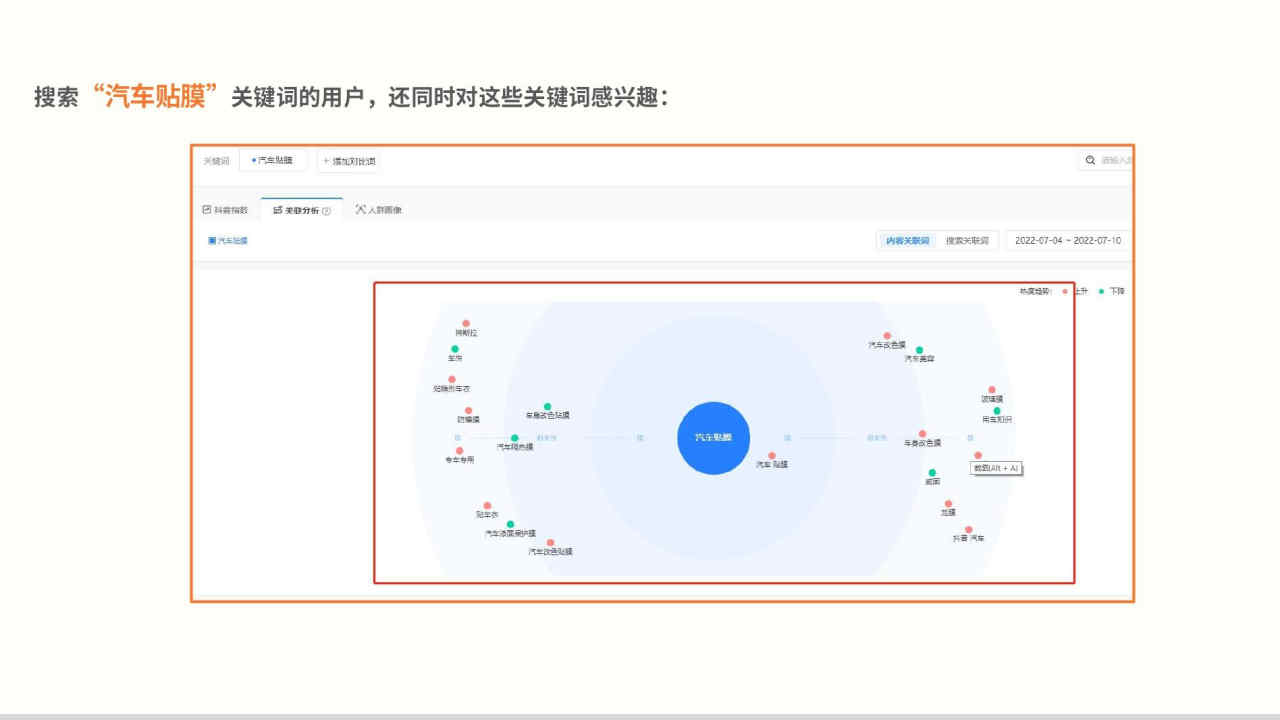Click the 关键词 label

pyautogui.click(x=216, y=160)
